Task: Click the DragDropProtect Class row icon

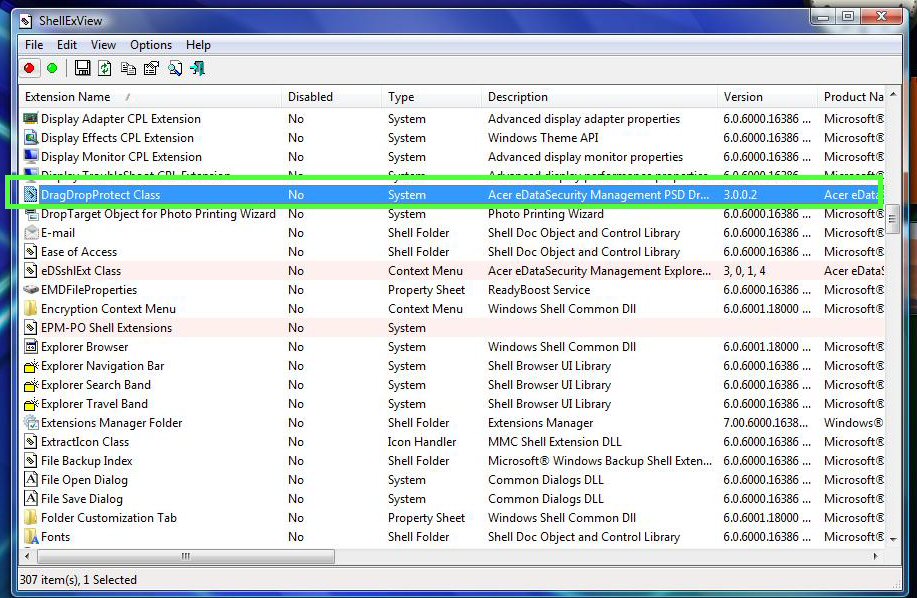Action: tap(30, 195)
